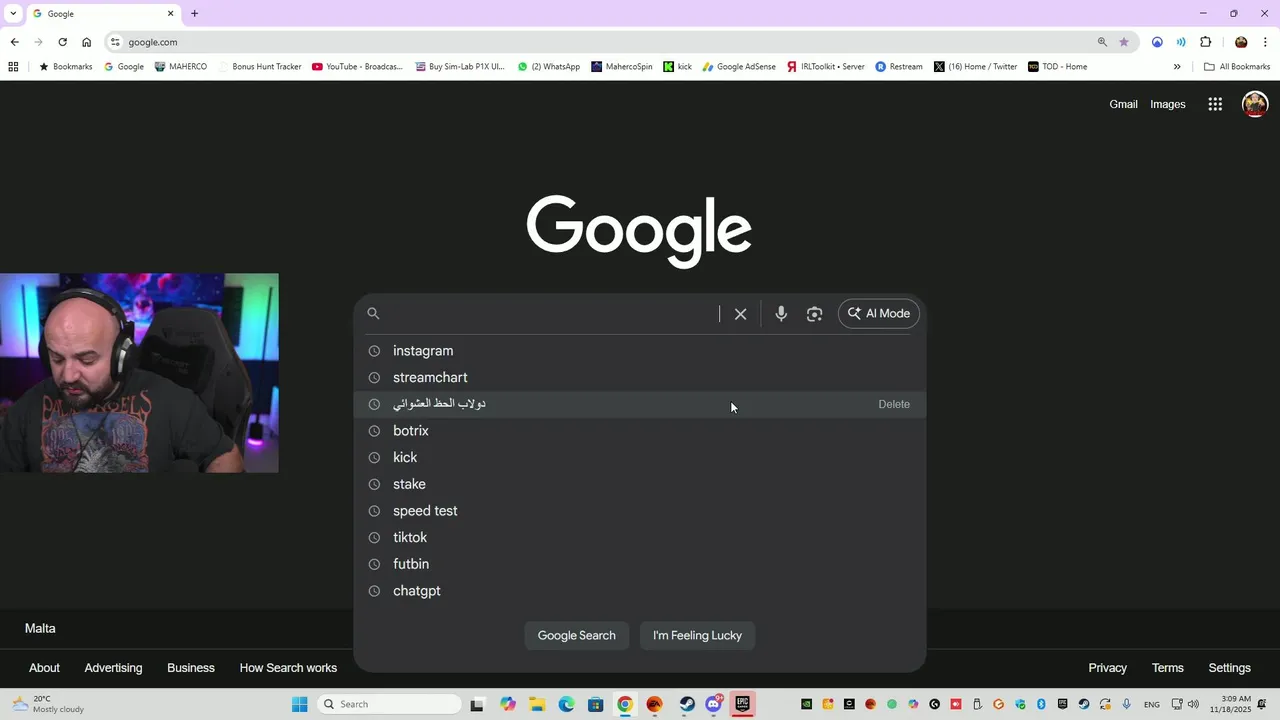Click the Windows taskbar Search box

390,704
